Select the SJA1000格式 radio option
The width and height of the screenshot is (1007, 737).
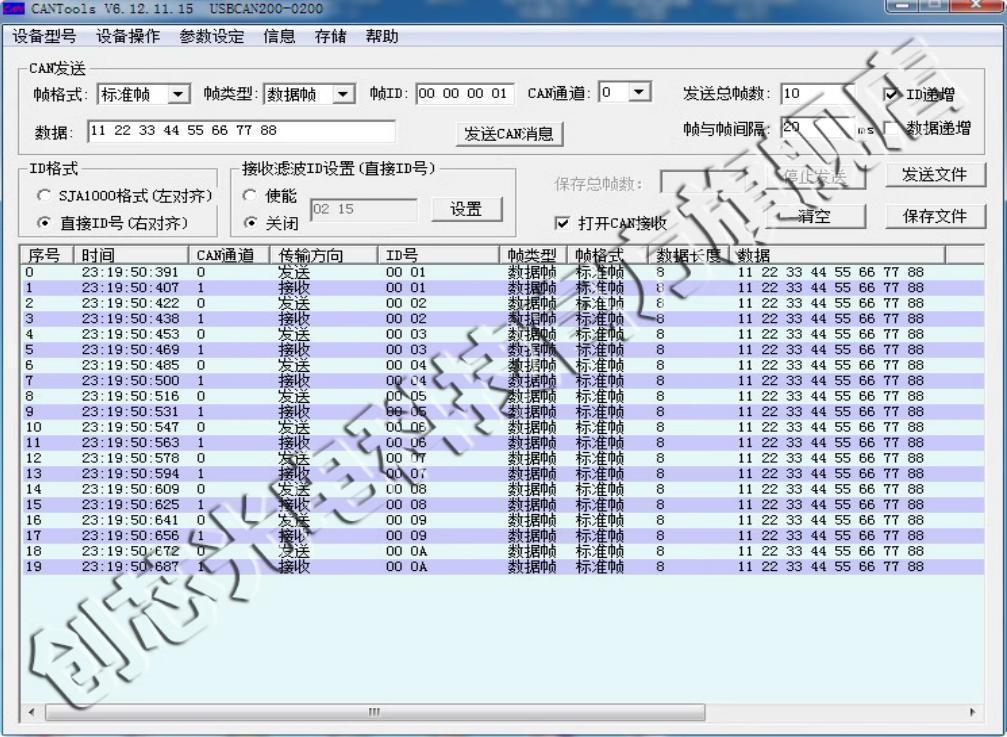[43, 196]
